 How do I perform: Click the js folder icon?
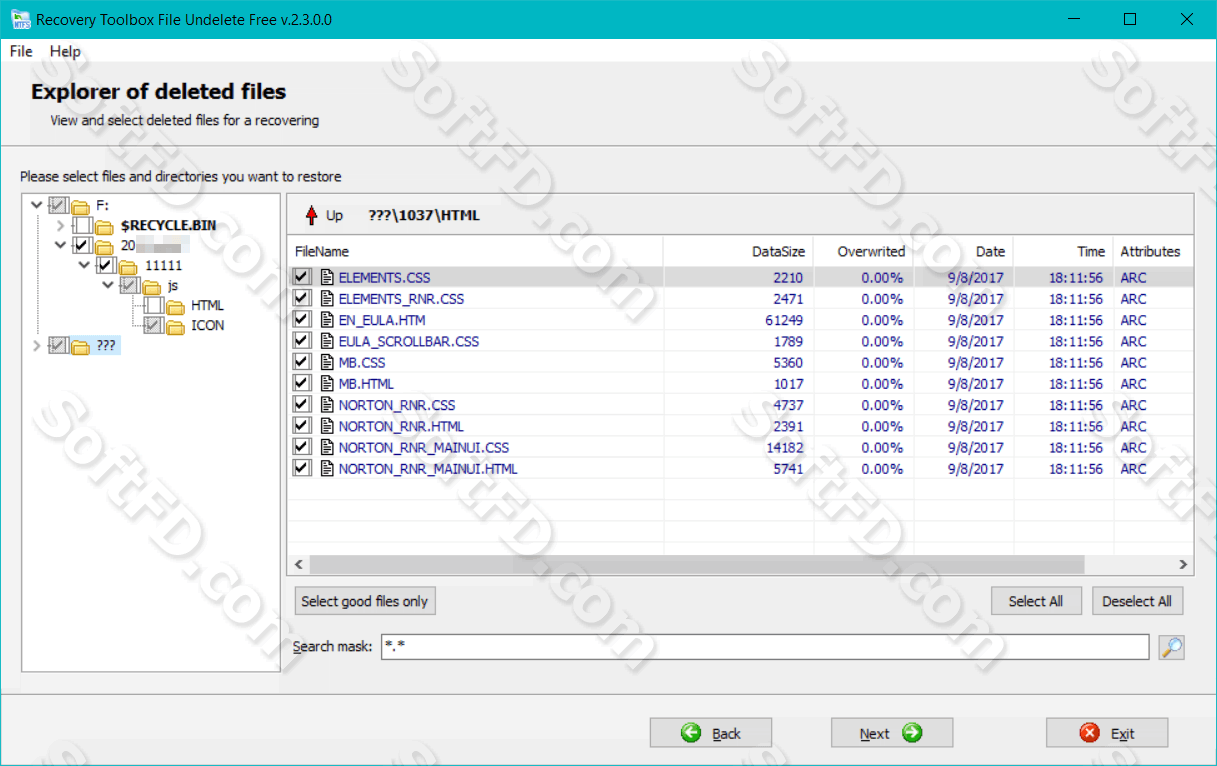(x=153, y=286)
